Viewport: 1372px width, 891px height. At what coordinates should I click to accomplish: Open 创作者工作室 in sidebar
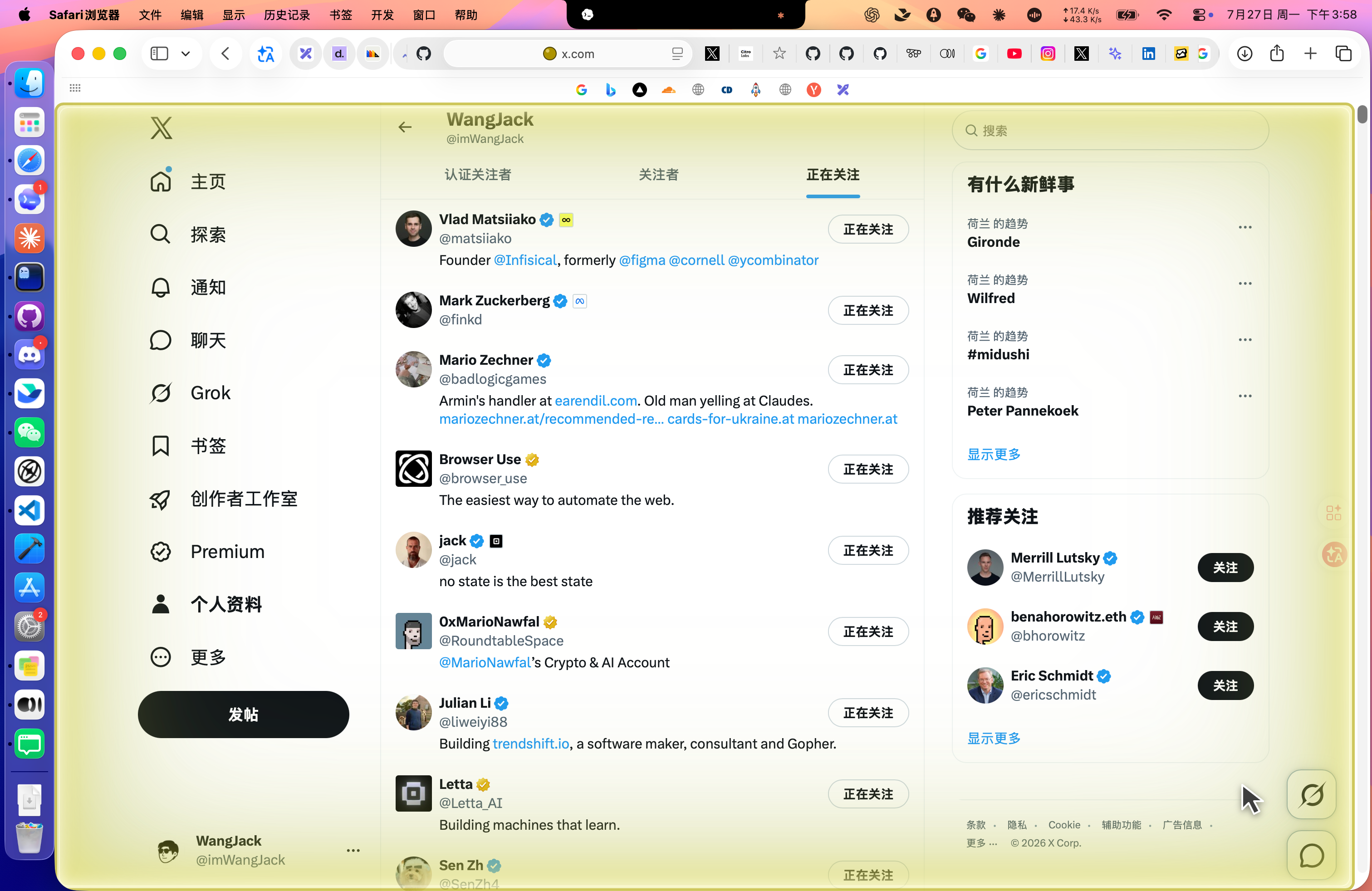(x=224, y=499)
